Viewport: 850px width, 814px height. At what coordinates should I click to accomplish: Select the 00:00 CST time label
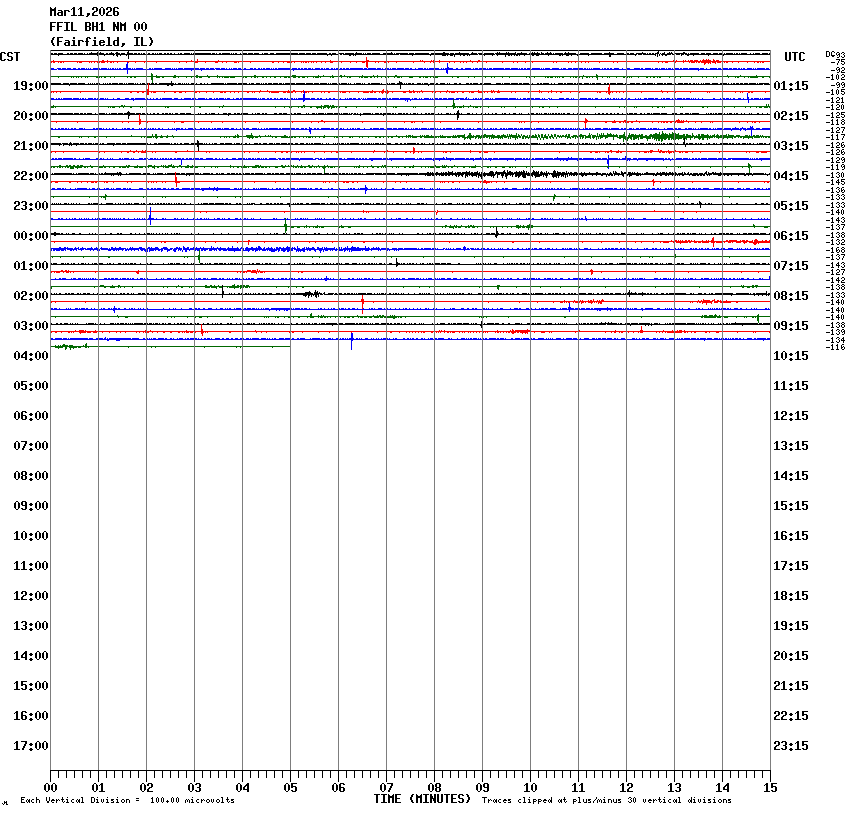[30, 236]
